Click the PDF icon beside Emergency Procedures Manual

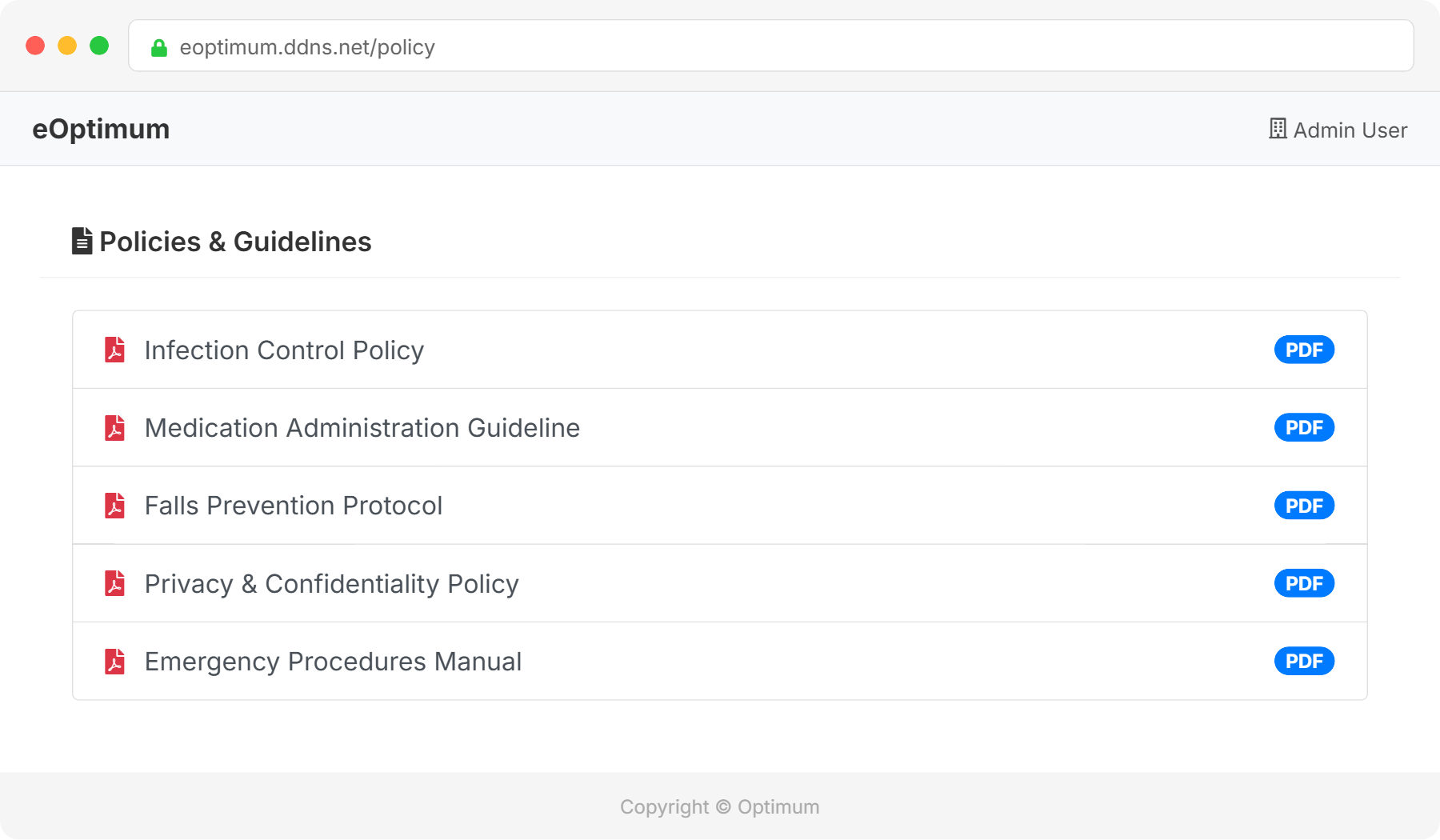point(115,662)
